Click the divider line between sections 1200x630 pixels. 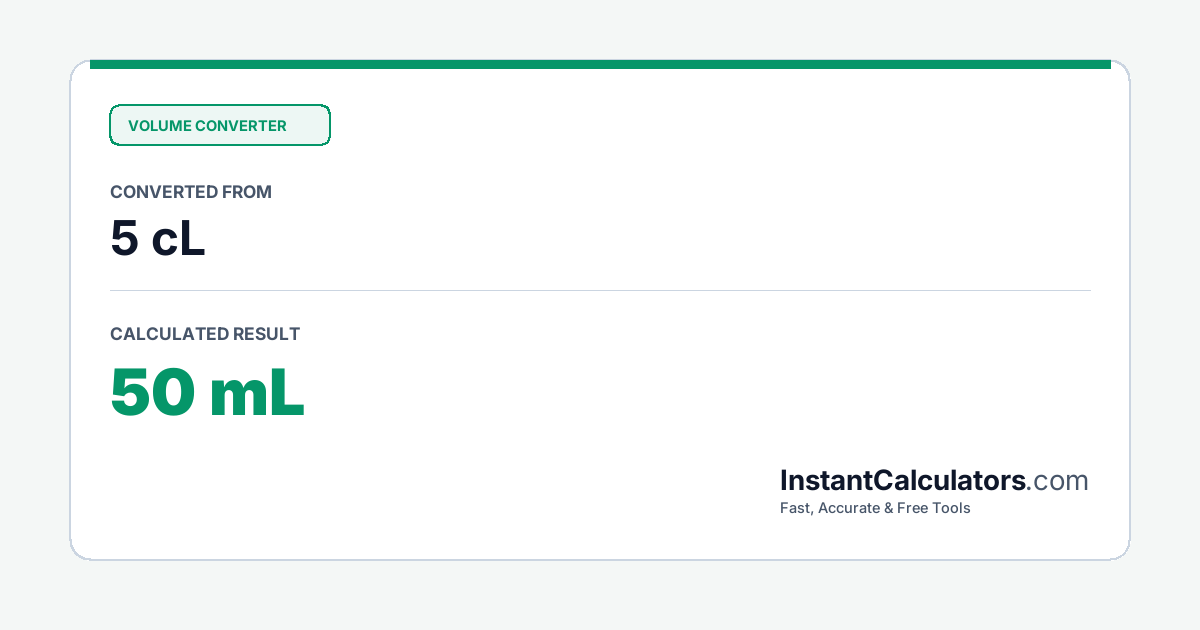600,291
